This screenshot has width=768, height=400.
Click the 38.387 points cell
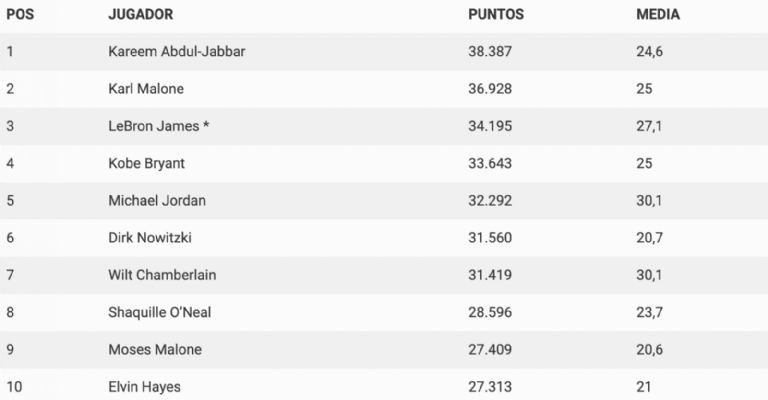point(490,52)
